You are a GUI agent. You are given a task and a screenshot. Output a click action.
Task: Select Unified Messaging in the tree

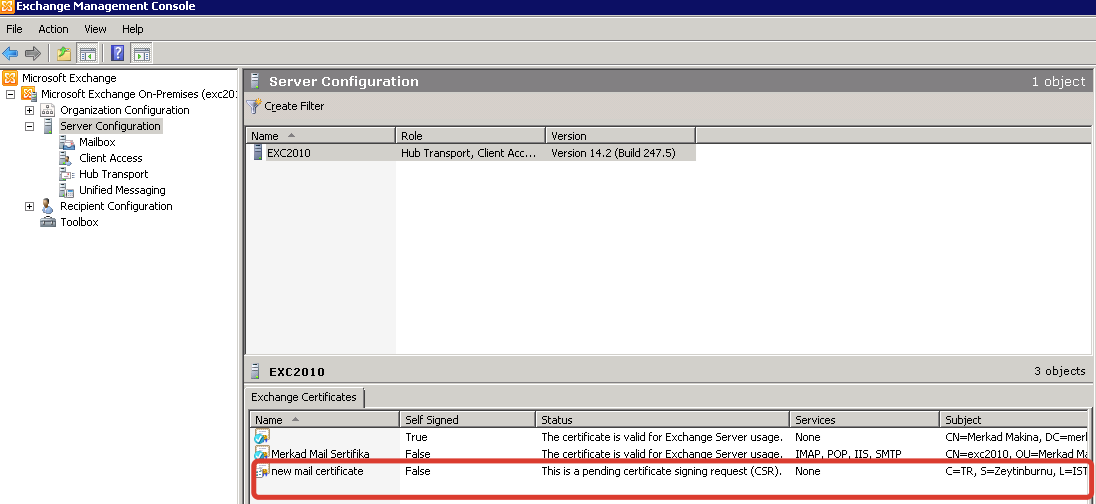pos(122,190)
